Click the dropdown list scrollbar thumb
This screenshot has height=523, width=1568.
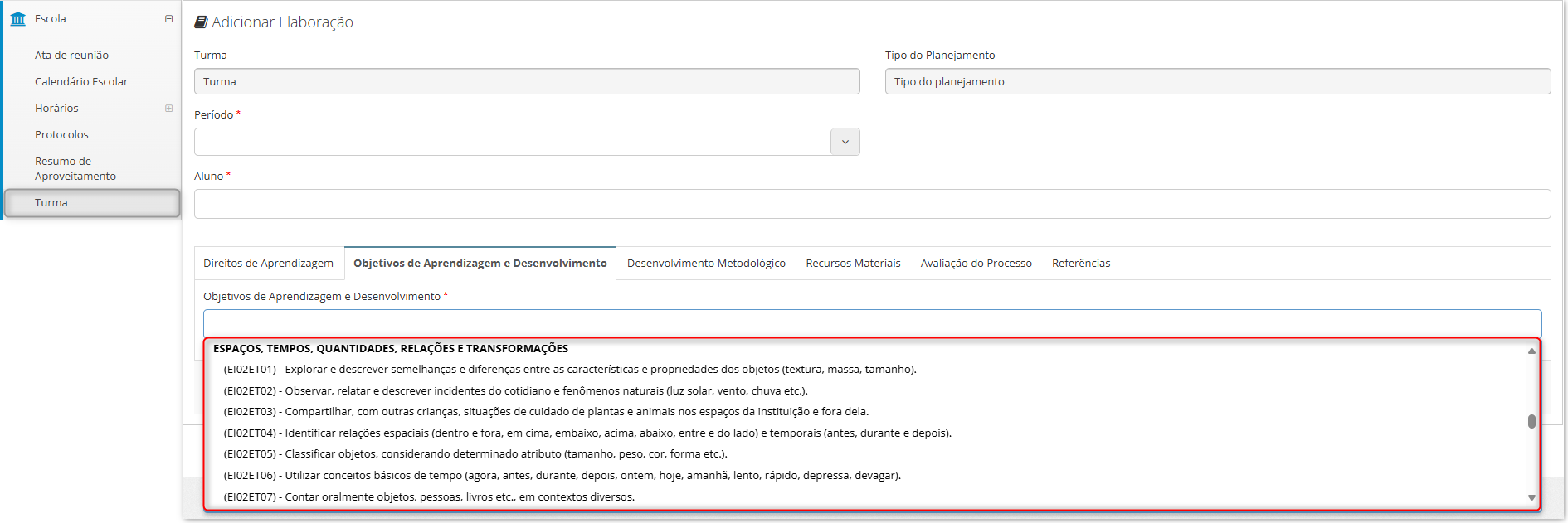(x=1531, y=421)
